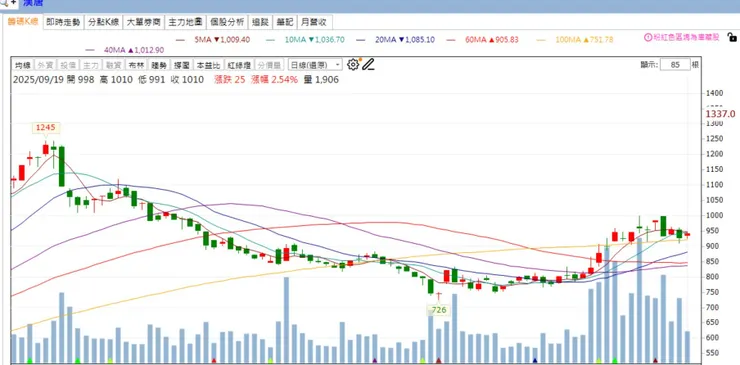Open the 日線(還原) timeframe dropdown

pos(315,65)
